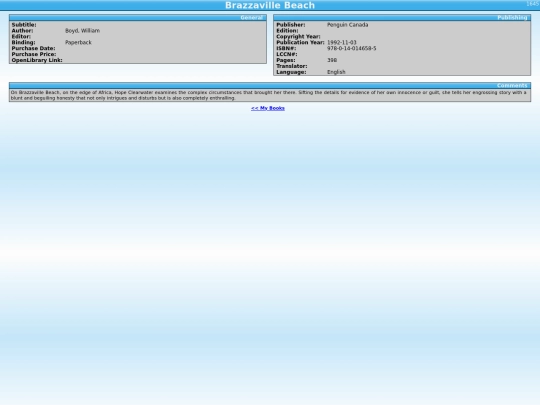Click the Brazzaville Beach page title
This screenshot has height=405, width=540.
[x=270, y=5]
